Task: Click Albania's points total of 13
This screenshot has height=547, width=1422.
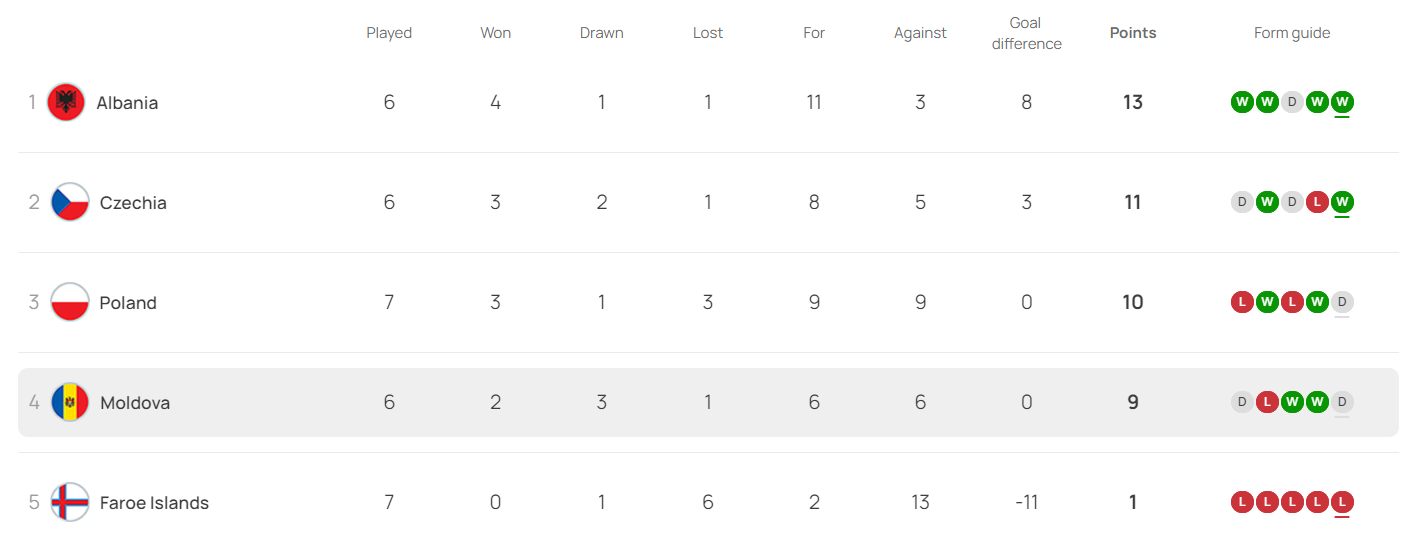Action: coord(1132,102)
